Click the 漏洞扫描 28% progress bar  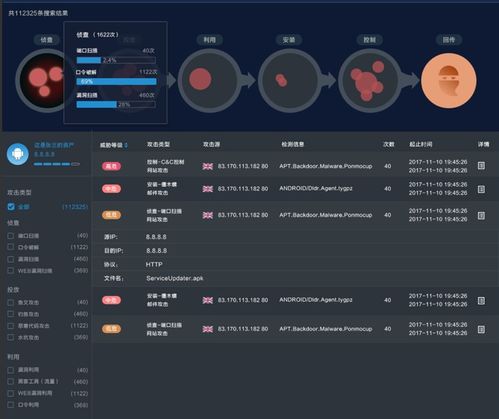116,104
